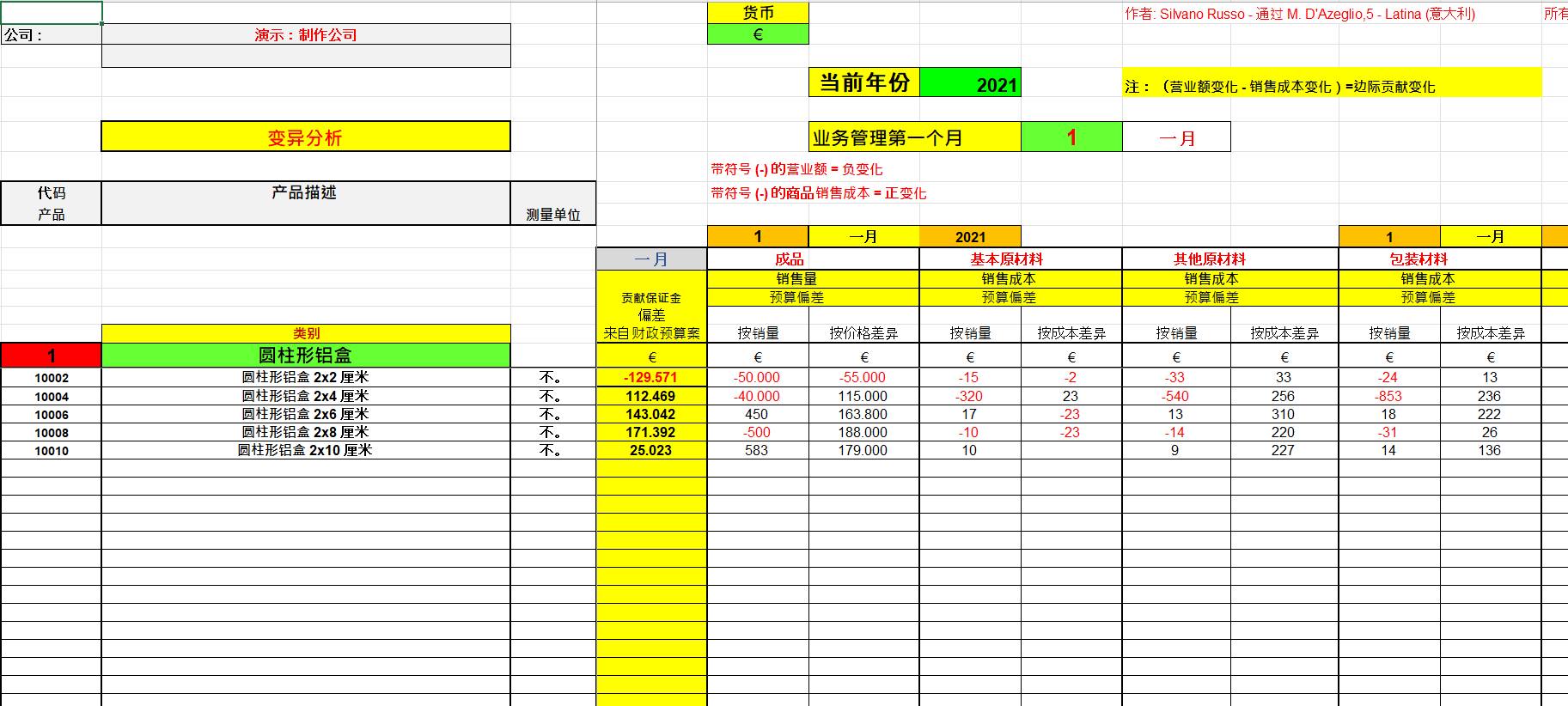1568x706 pixels.
Task: Select the company name cell '演示：制作公司'
Action: click(x=306, y=34)
